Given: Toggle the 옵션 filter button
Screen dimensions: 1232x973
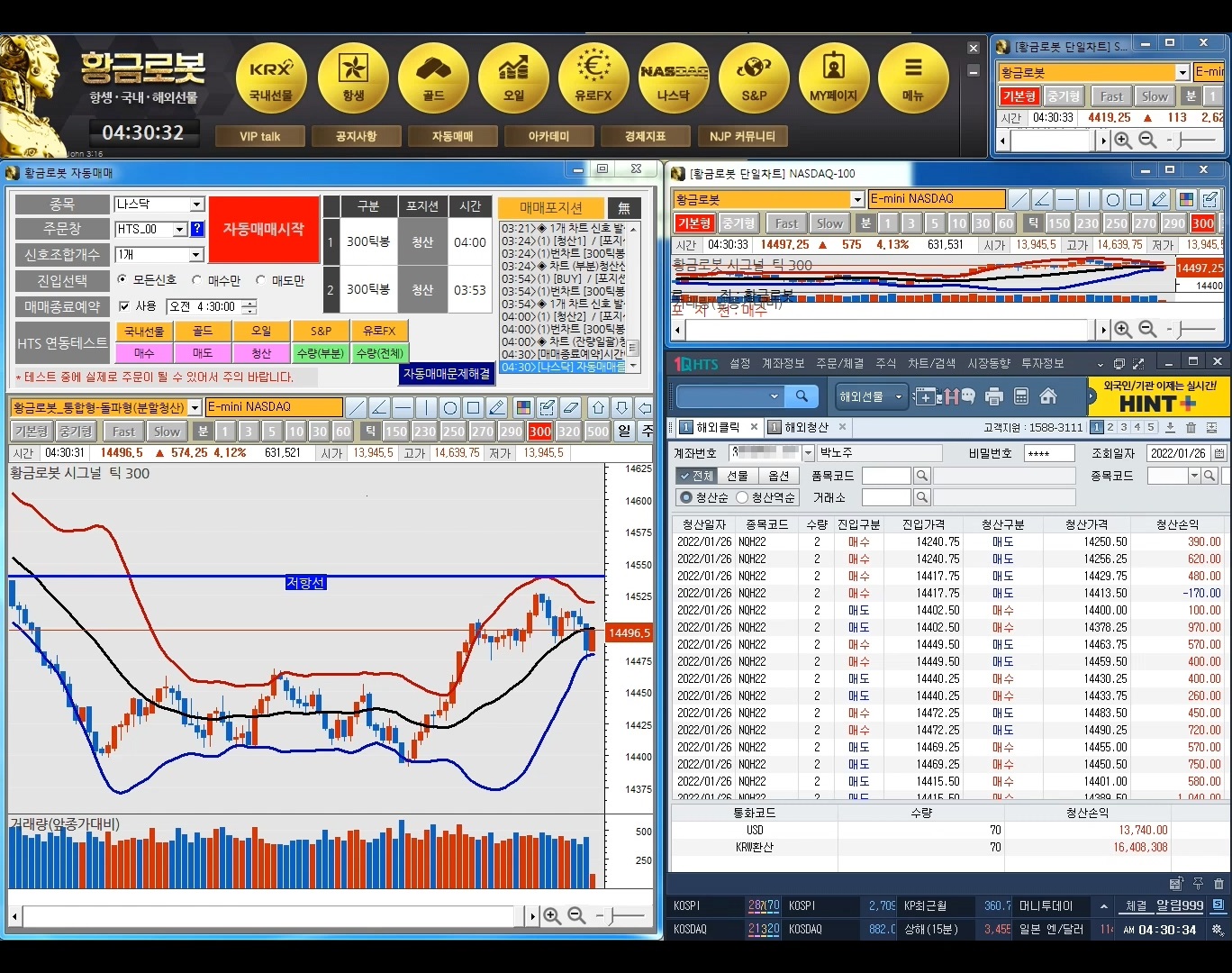Looking at the screenshot, I should click(x=779, y=476).
